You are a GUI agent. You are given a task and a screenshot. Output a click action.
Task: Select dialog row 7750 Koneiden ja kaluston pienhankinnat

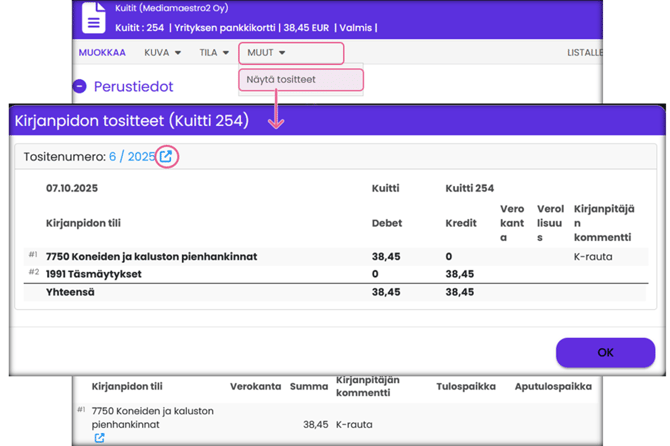coord(151,257)
